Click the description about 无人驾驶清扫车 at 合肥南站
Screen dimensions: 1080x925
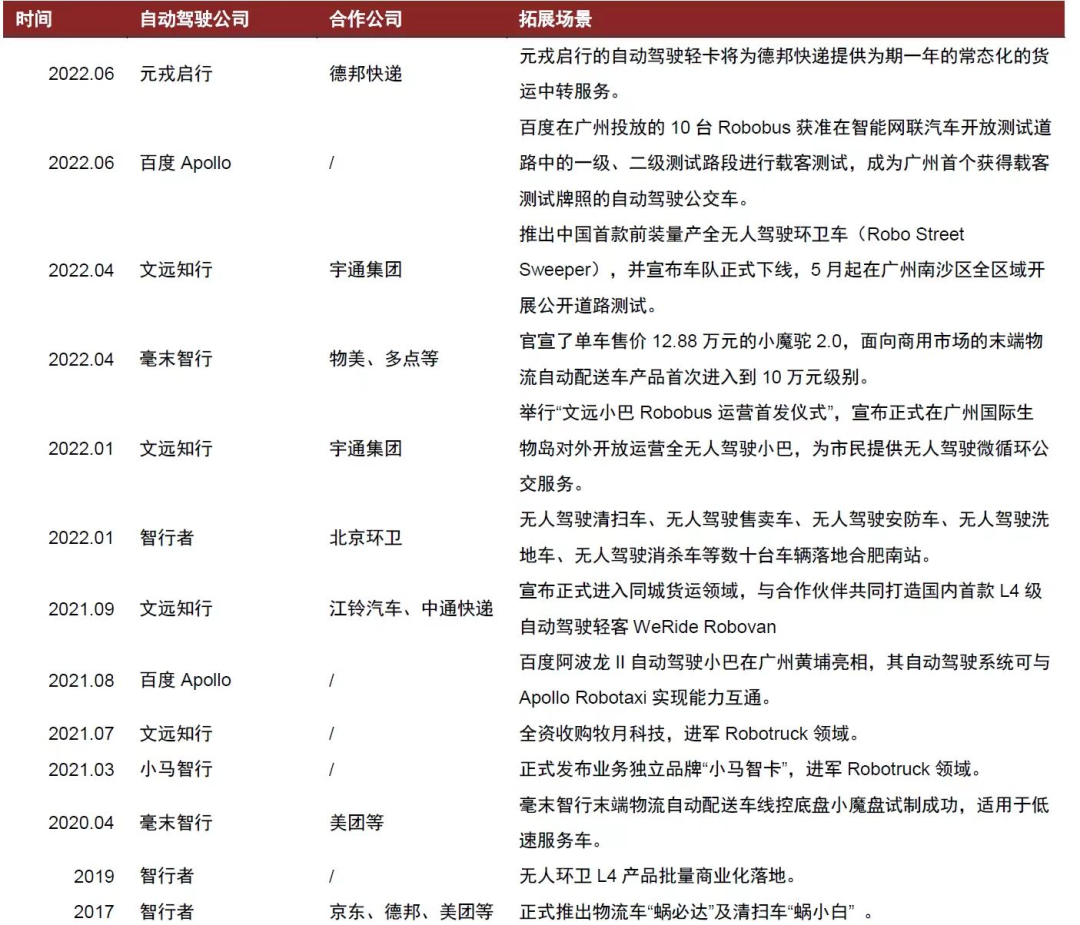pos(784,537)
